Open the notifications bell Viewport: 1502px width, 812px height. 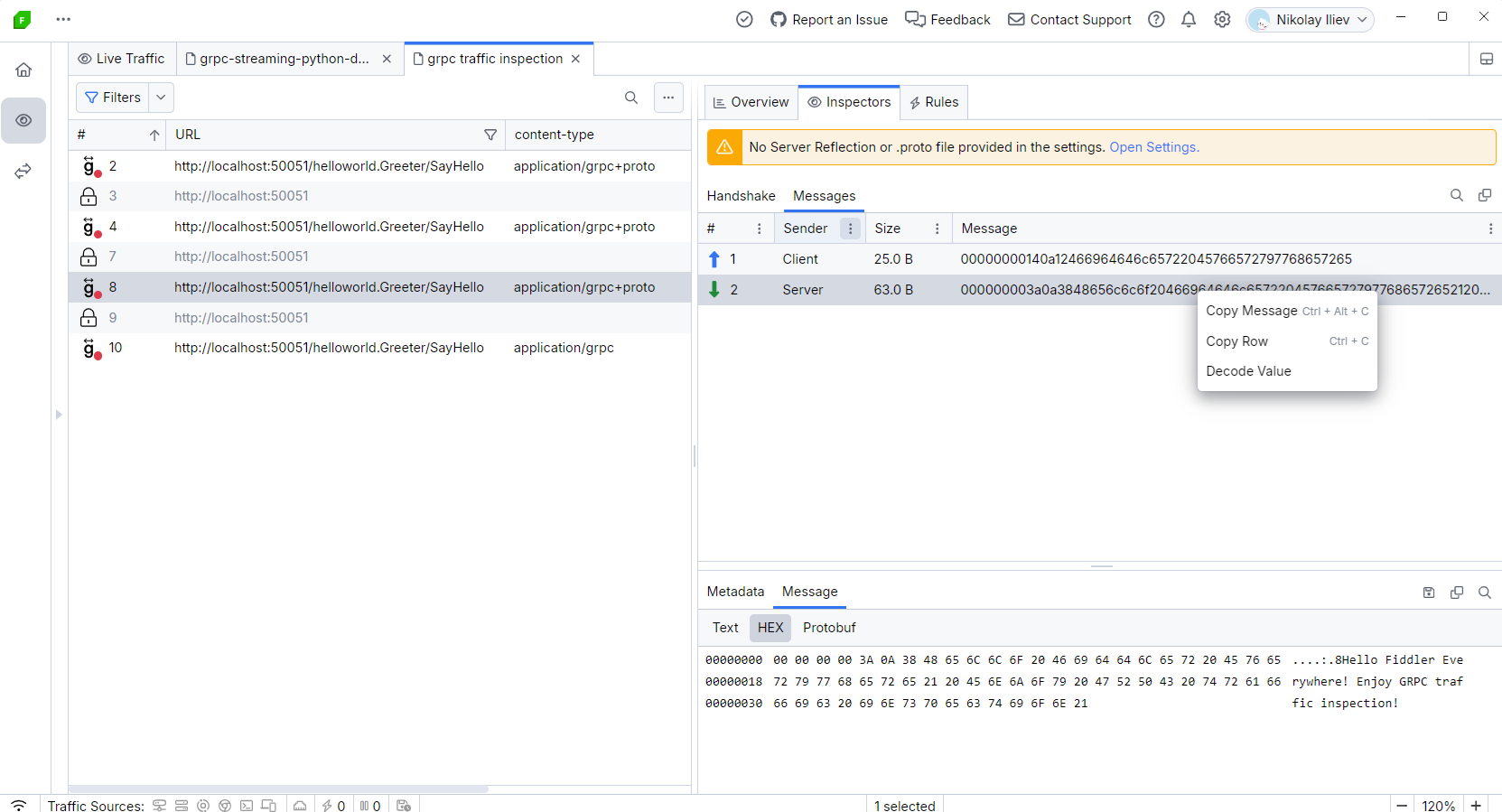tap(1189, 19)
